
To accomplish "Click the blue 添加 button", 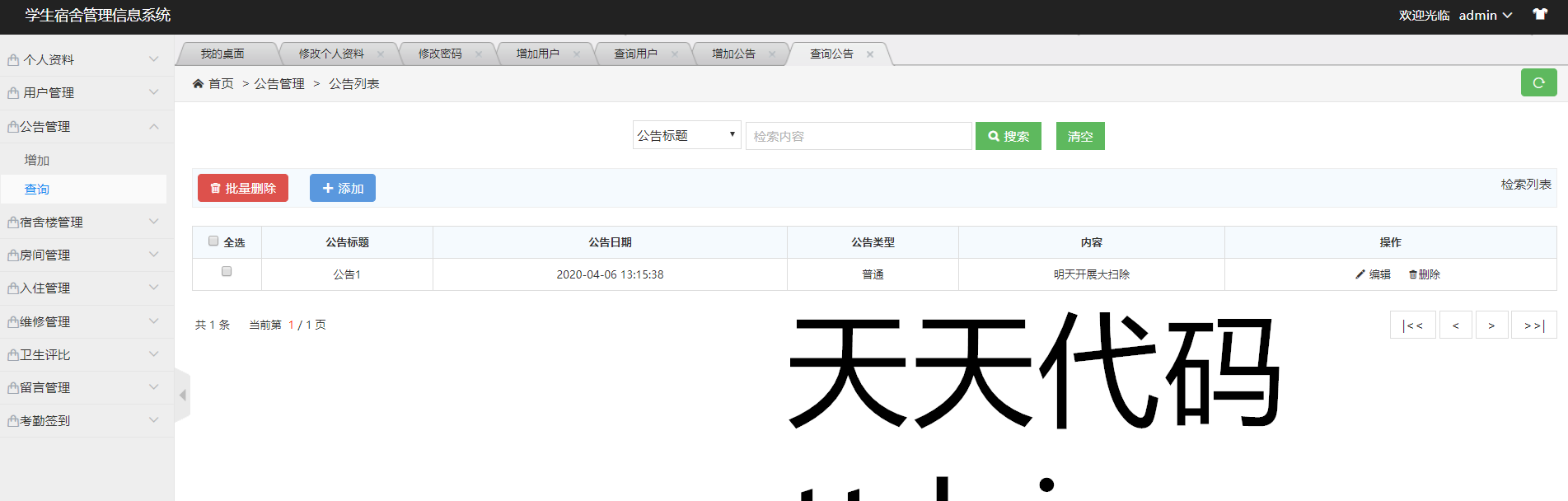I will 343,188.
